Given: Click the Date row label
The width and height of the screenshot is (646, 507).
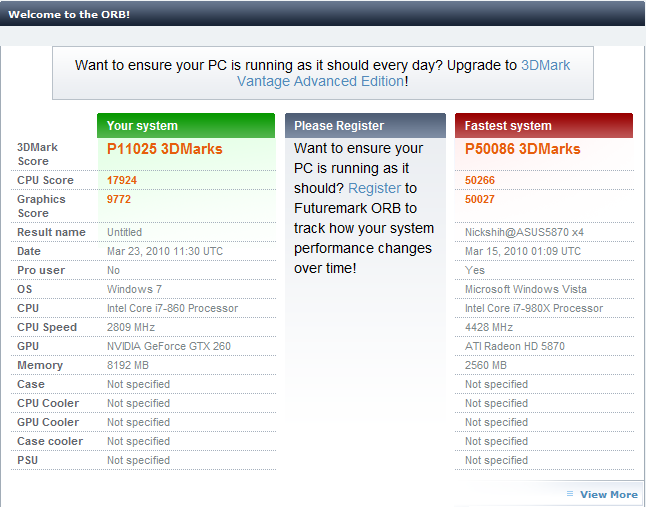Looking at the screenshot, I should (x=29, y=251).
